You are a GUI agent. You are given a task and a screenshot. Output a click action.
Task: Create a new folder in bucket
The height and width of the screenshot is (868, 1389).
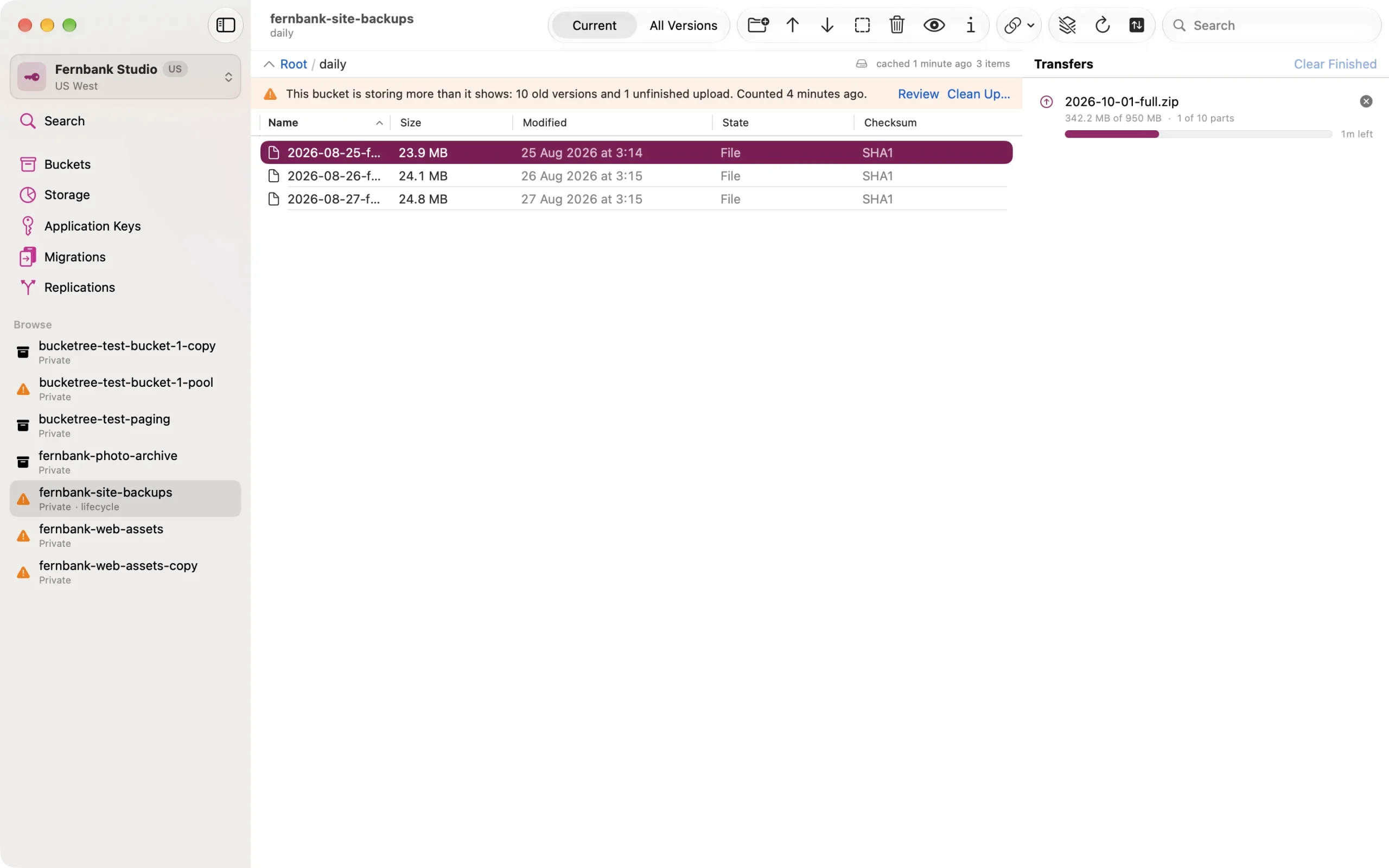(x=757, y=25)
